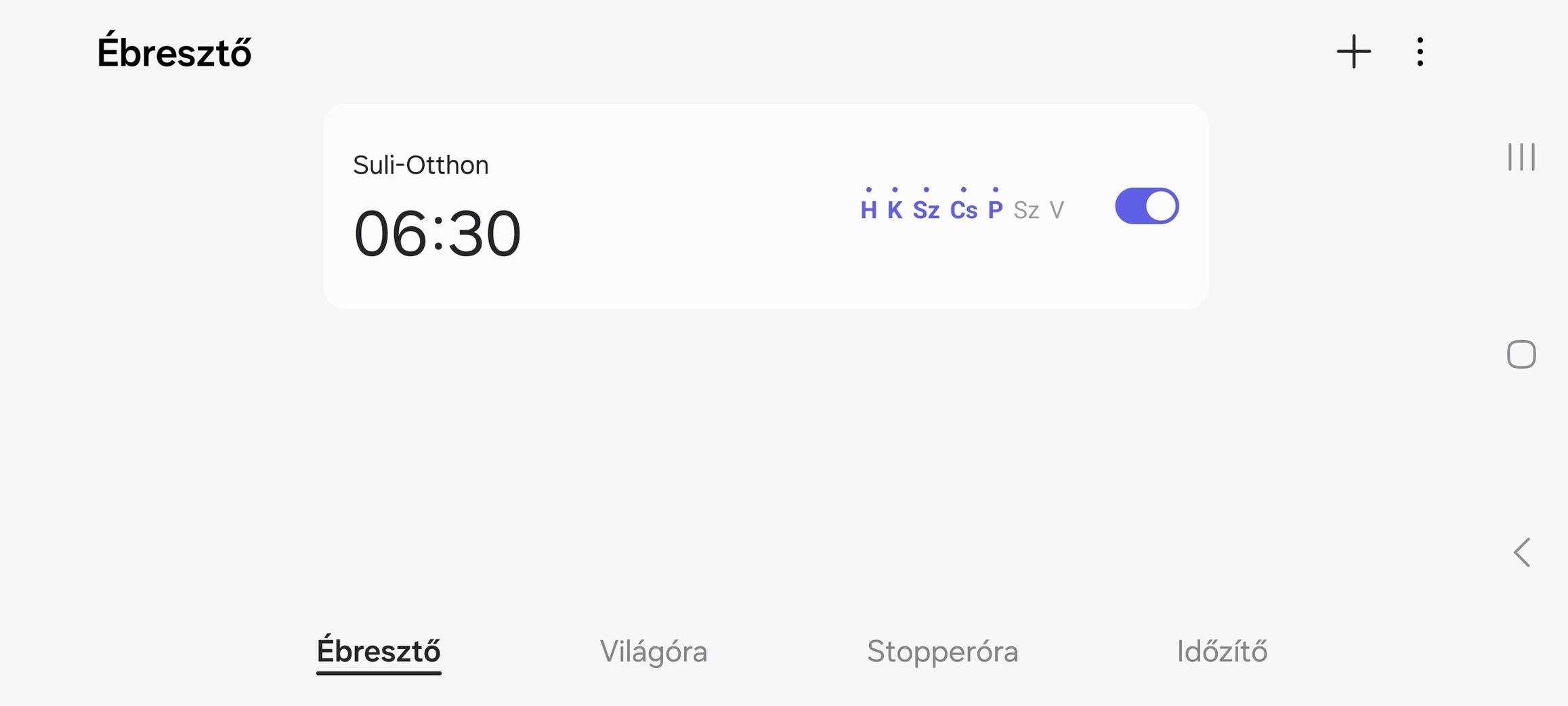
Task: Switch to the Stopperóra tab
Action: coord(942,651)
